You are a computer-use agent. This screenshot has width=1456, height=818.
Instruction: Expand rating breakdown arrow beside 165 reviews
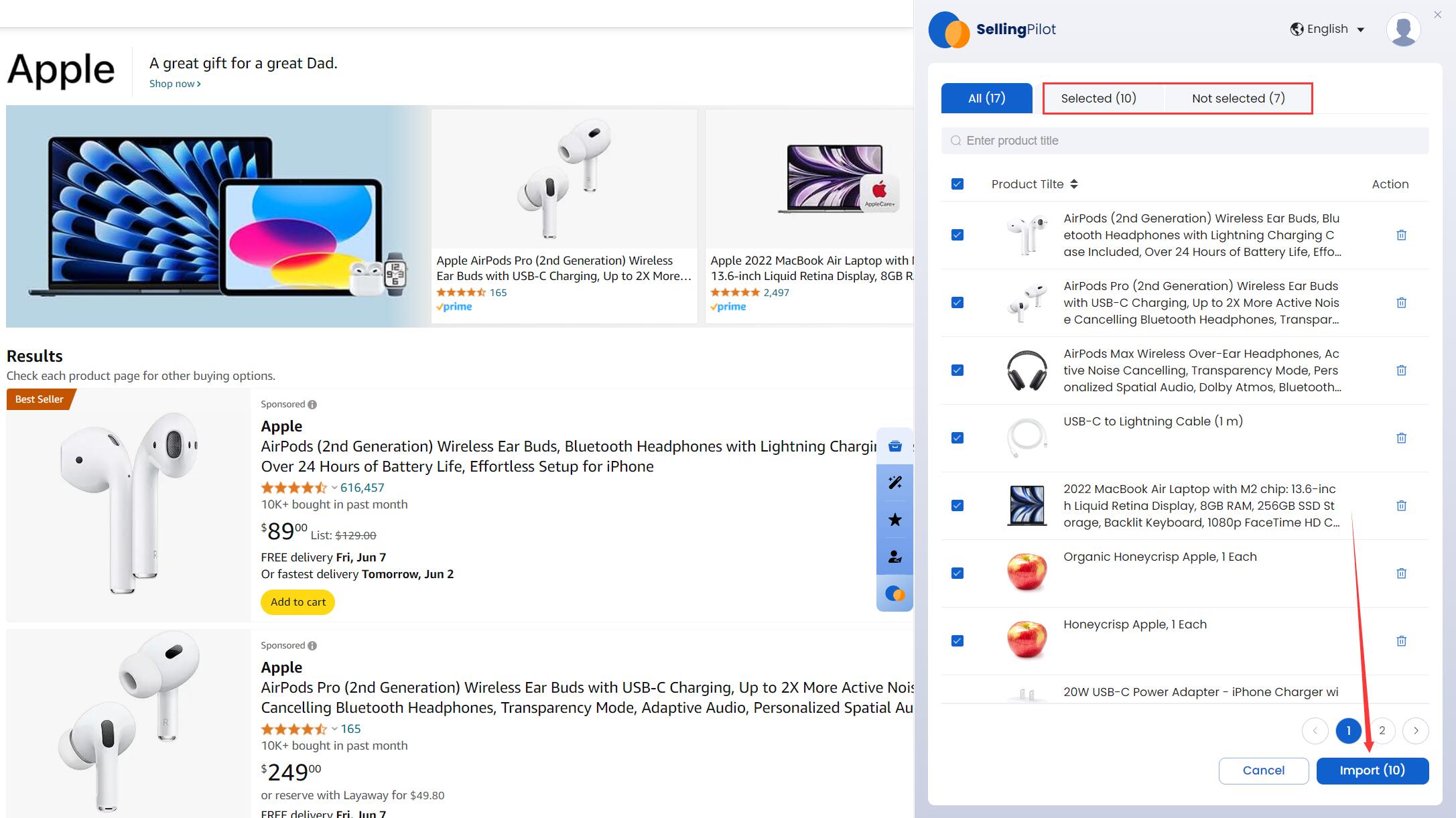[334, 729]
